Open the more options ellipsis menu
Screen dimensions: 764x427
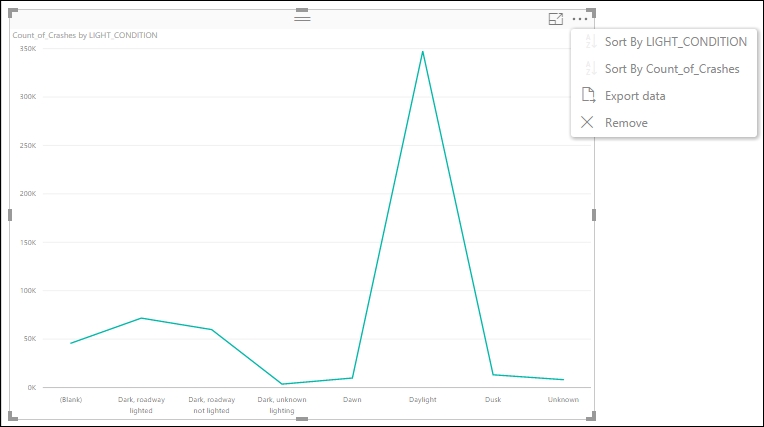click(x=580, y=19)
